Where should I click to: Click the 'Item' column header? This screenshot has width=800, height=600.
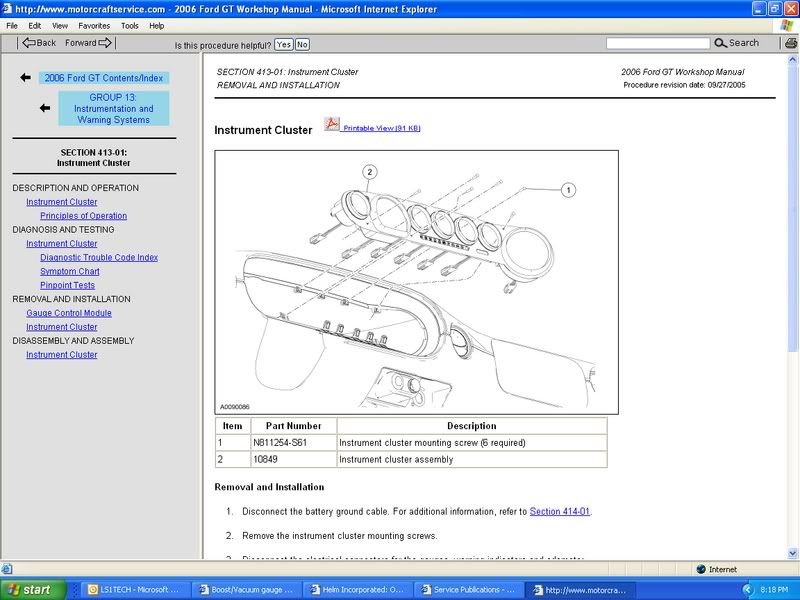point(233,426)
